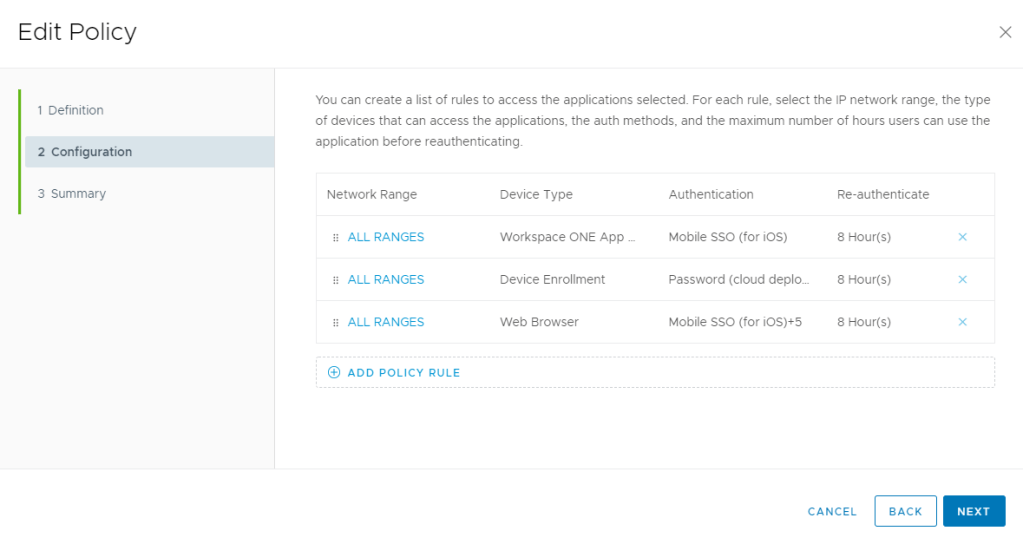Click drag handle for Device Enrollment row
This screenshot has width=1023, height=544.
[336, 280]
